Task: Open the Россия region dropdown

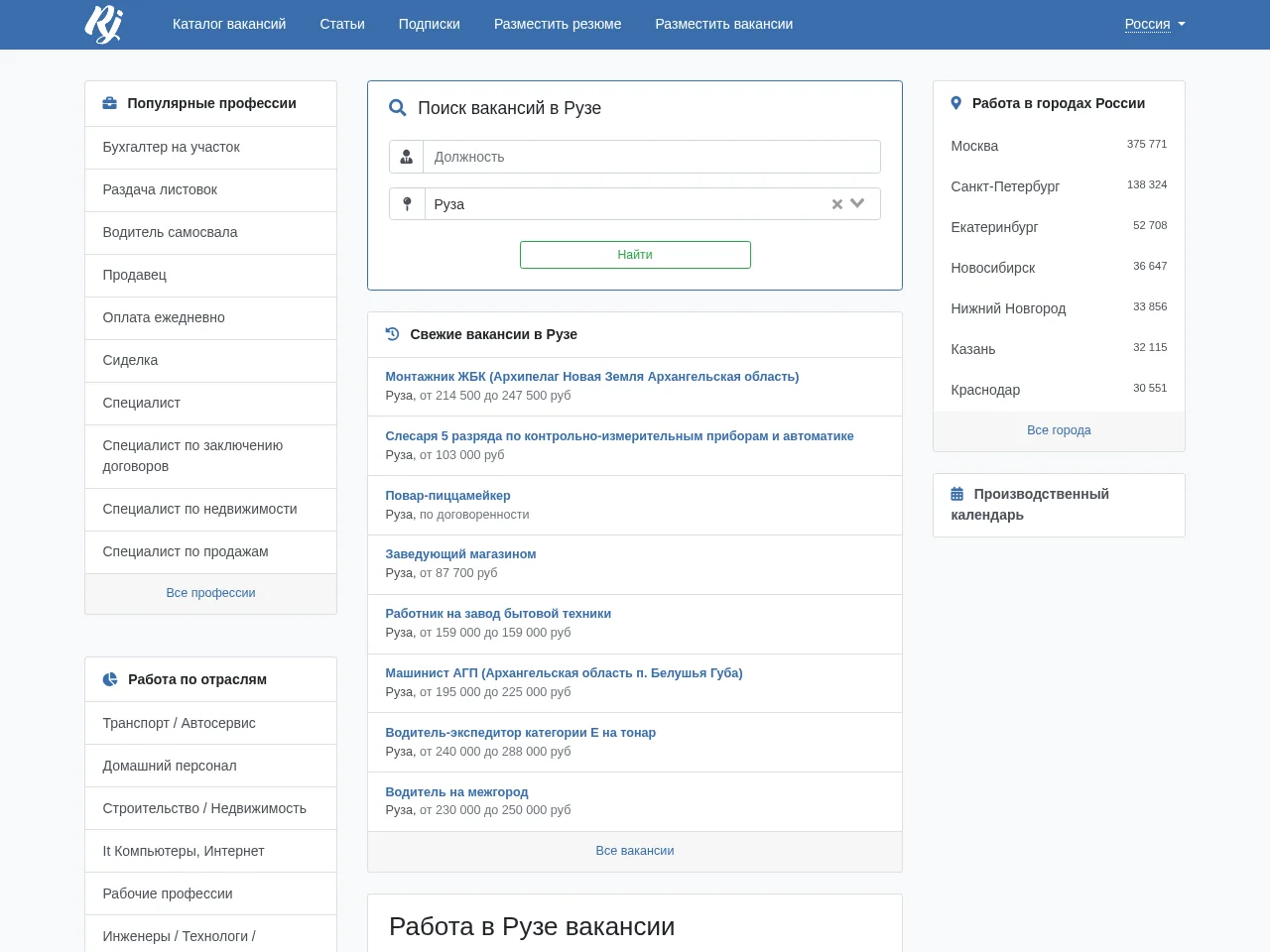Action: point(1155,24)
